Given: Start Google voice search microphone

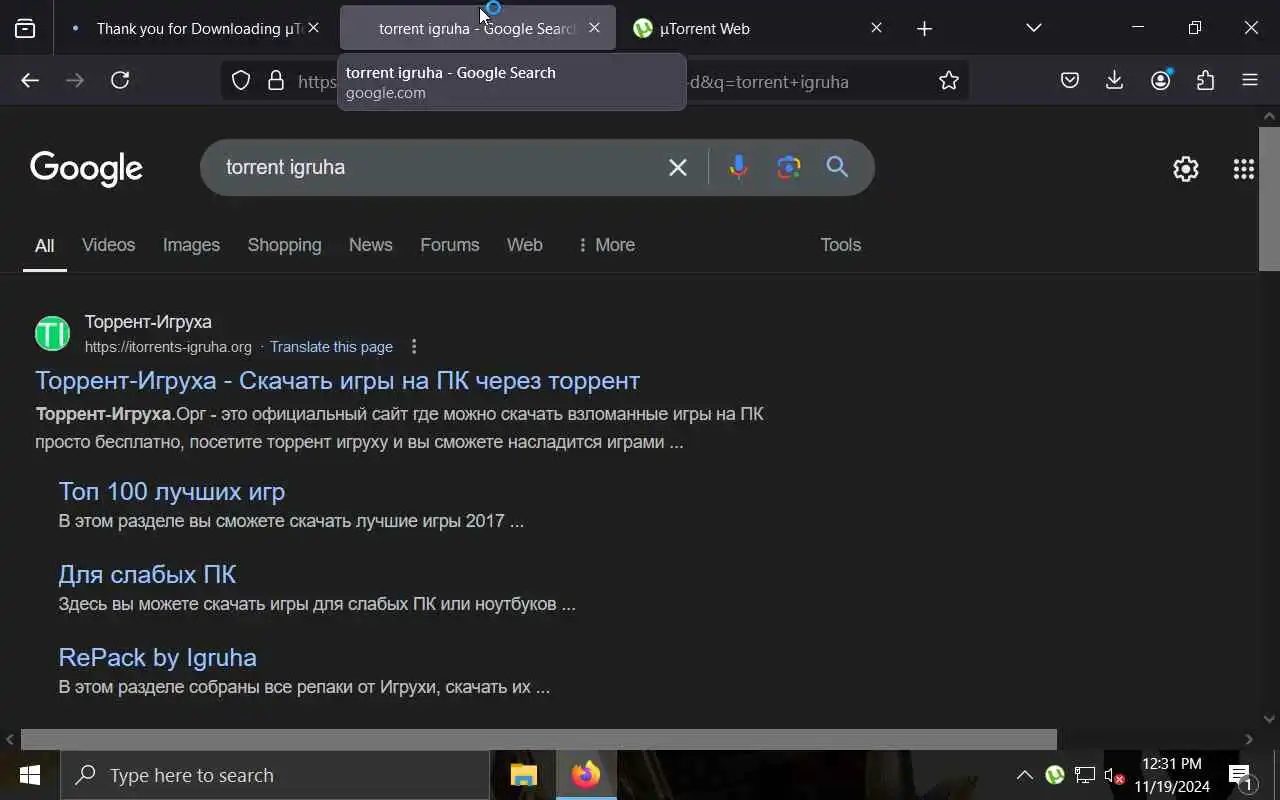Looking at the screenshot, I should pyautogui.click(x=739, y=167).
